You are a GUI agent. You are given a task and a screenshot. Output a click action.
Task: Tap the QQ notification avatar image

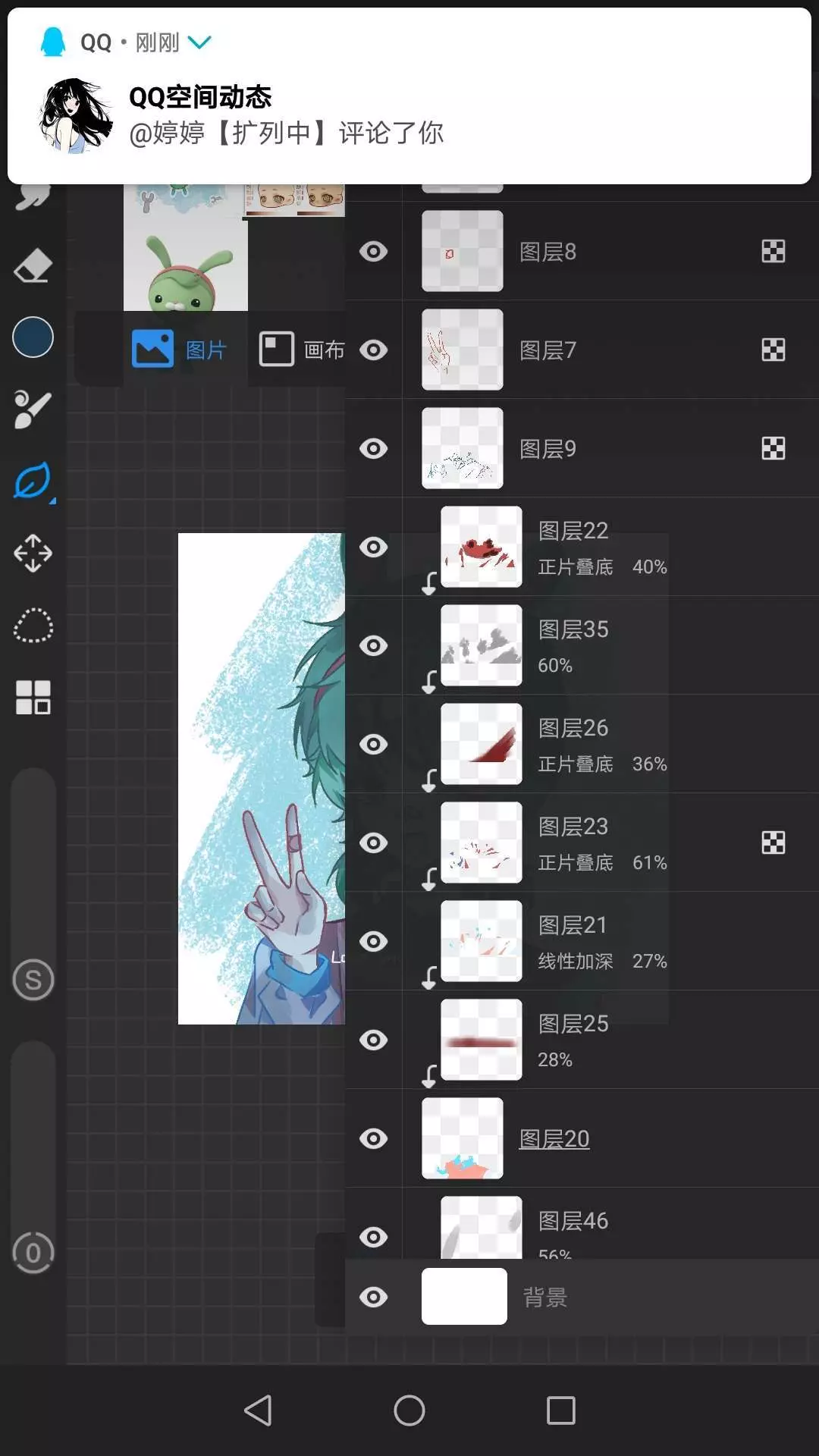75,115
